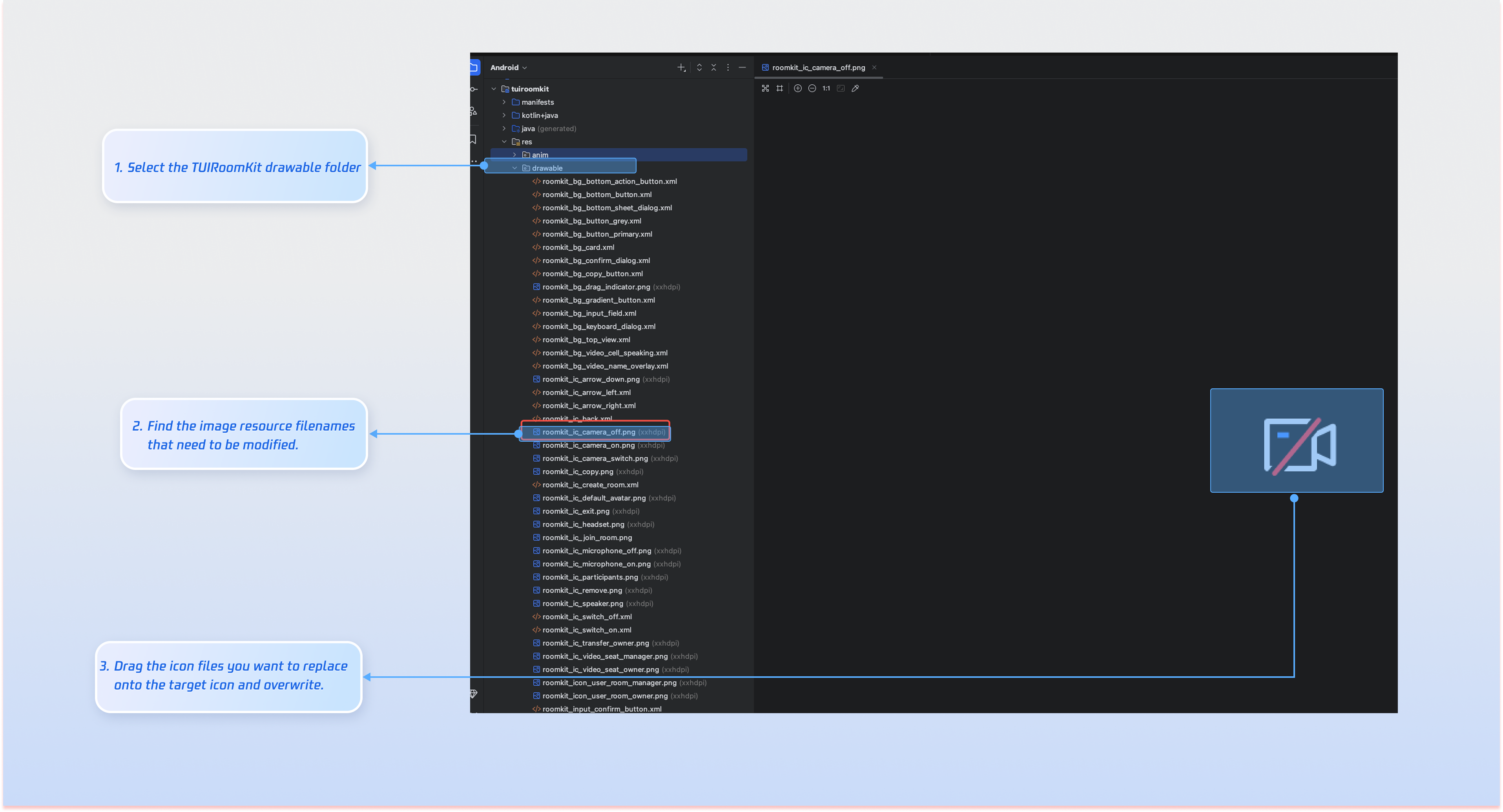
Task: Select roomkit_ic_arrow_down.png file
Action: coord(601,379)
